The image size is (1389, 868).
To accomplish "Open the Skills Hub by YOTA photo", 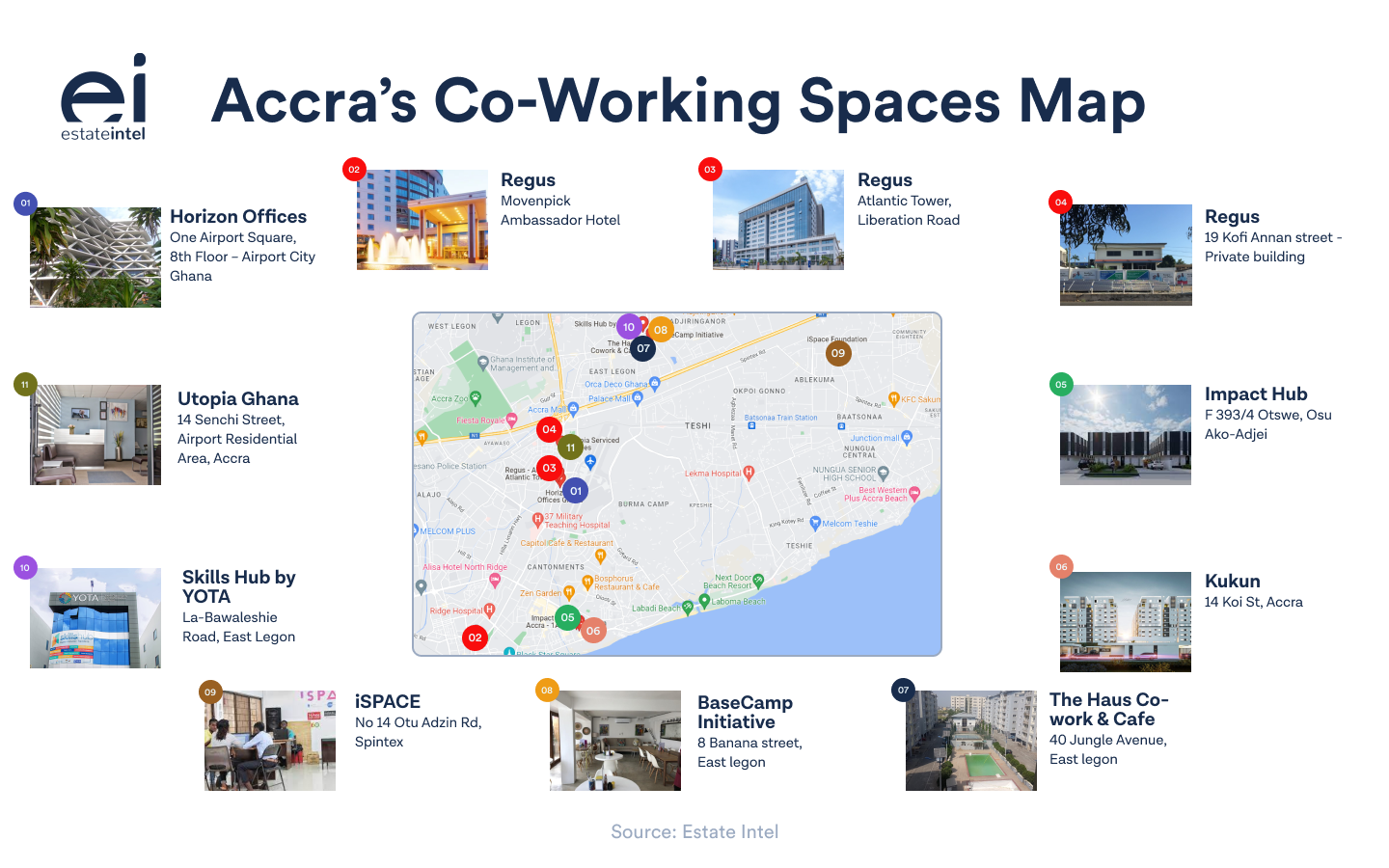I will tap(95, 618).
